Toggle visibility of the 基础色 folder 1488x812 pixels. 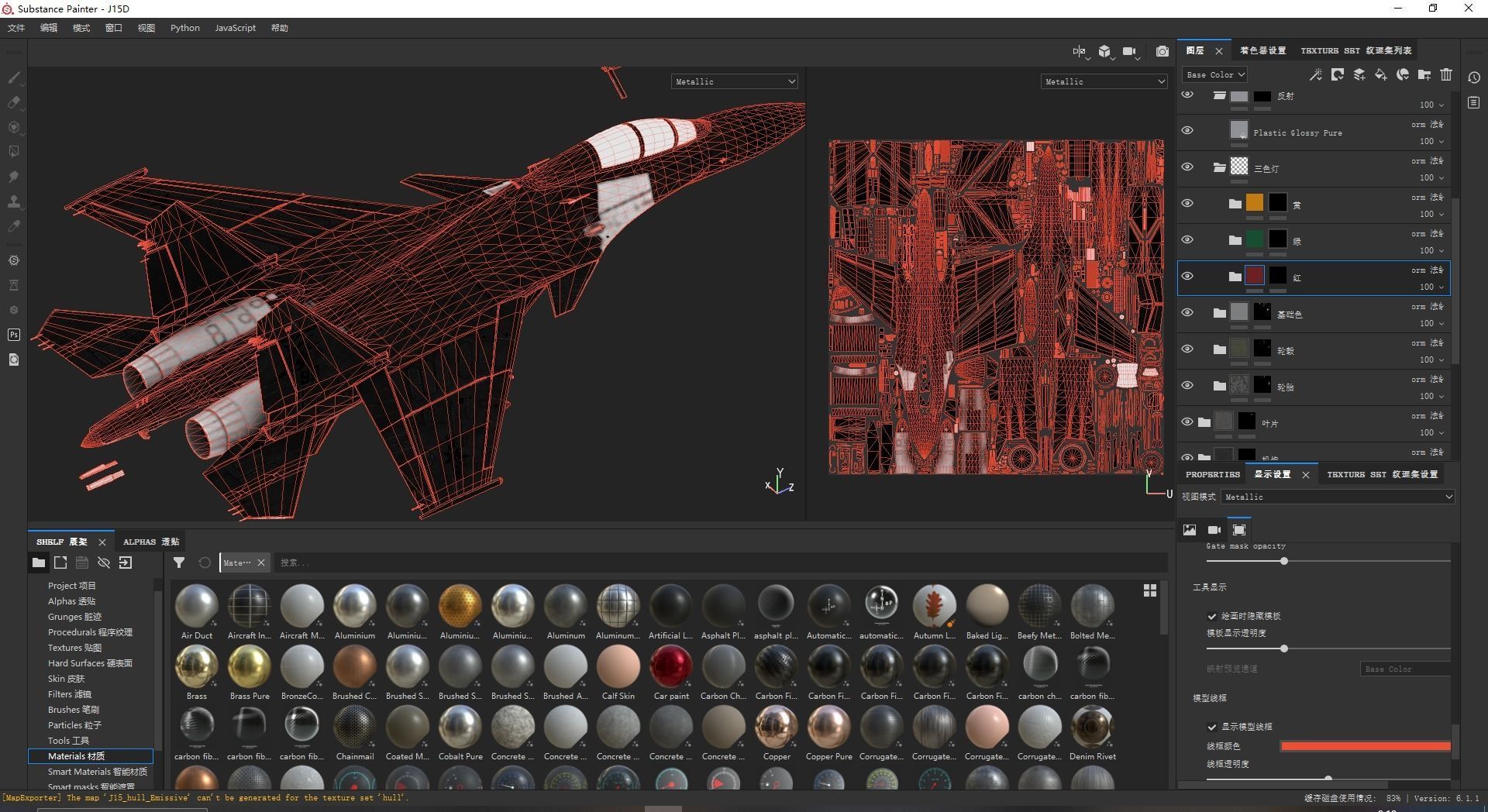point(1187,312)
